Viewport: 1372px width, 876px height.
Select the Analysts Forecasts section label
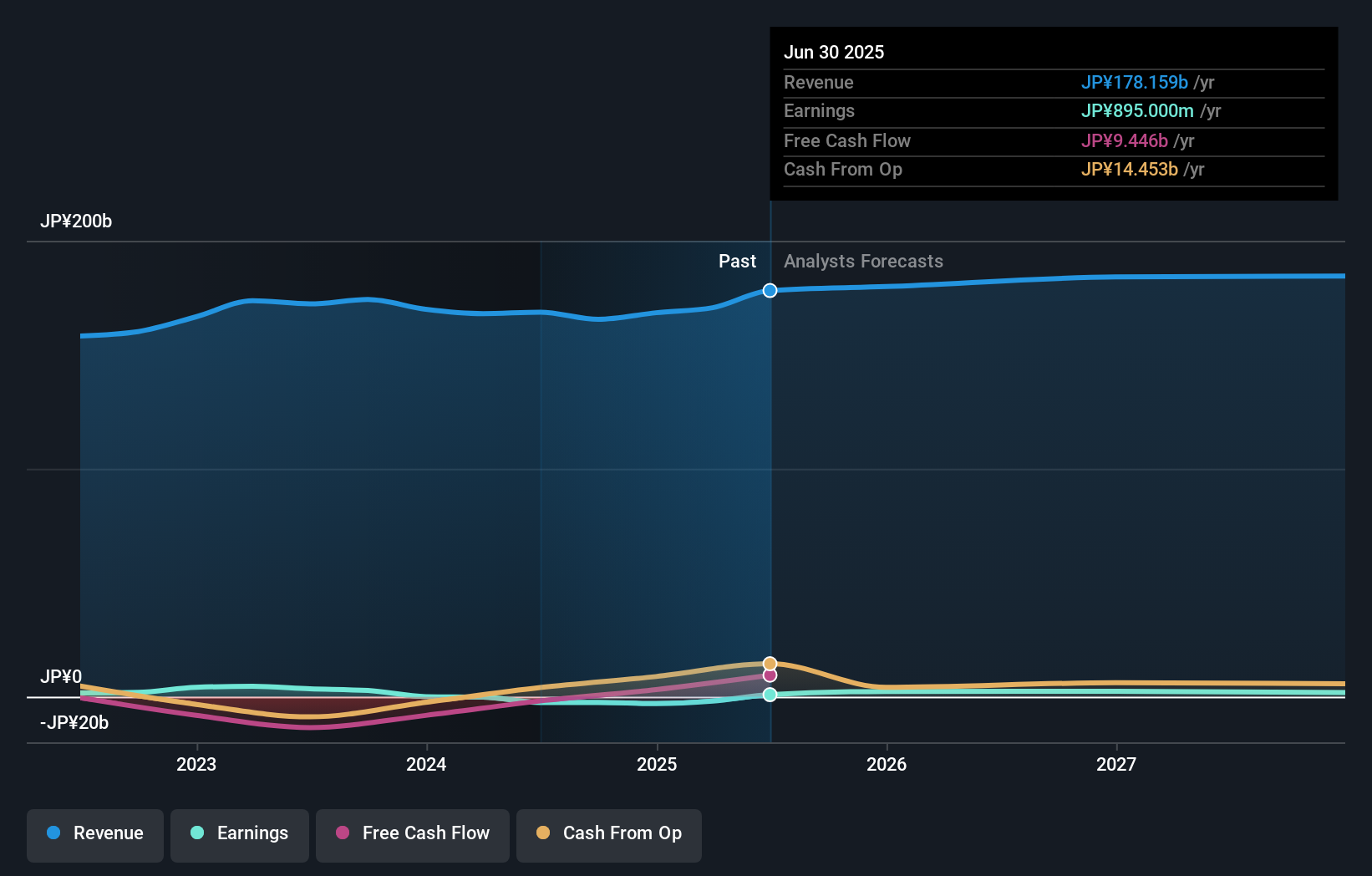tap(863, 261)
